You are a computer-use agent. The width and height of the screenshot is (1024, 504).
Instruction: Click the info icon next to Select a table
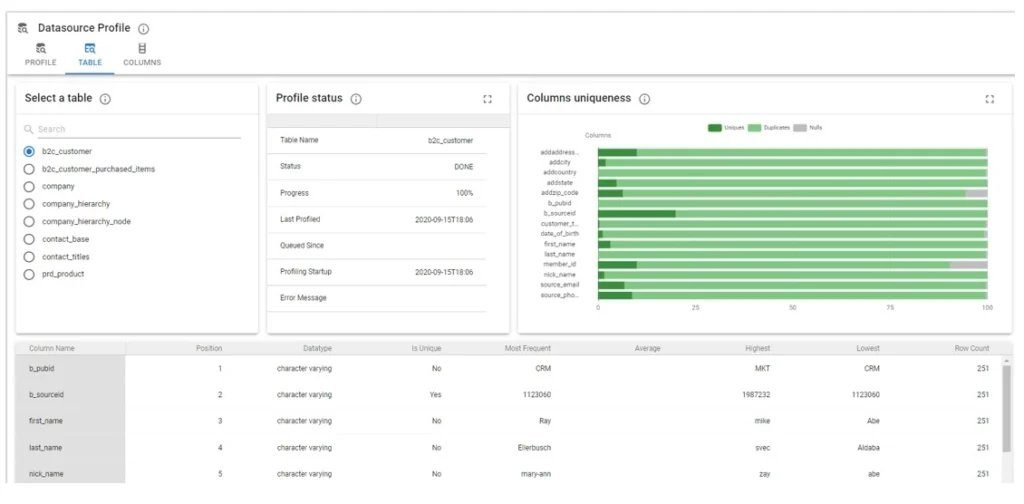click(x=105, y=99)
